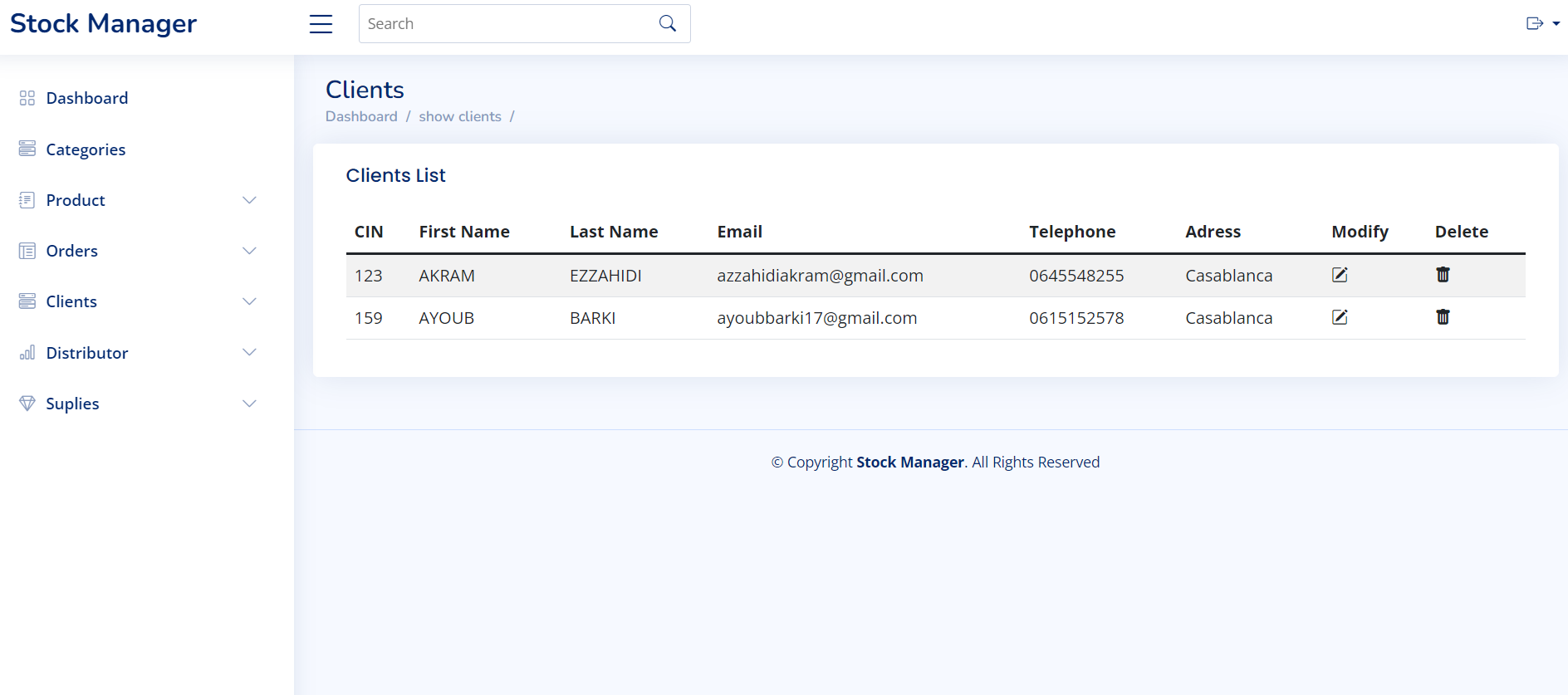Open the dropdown caret beside the logout icon
The width and height of the screenshot is (1568, 695).
[x=1556, y=24]
